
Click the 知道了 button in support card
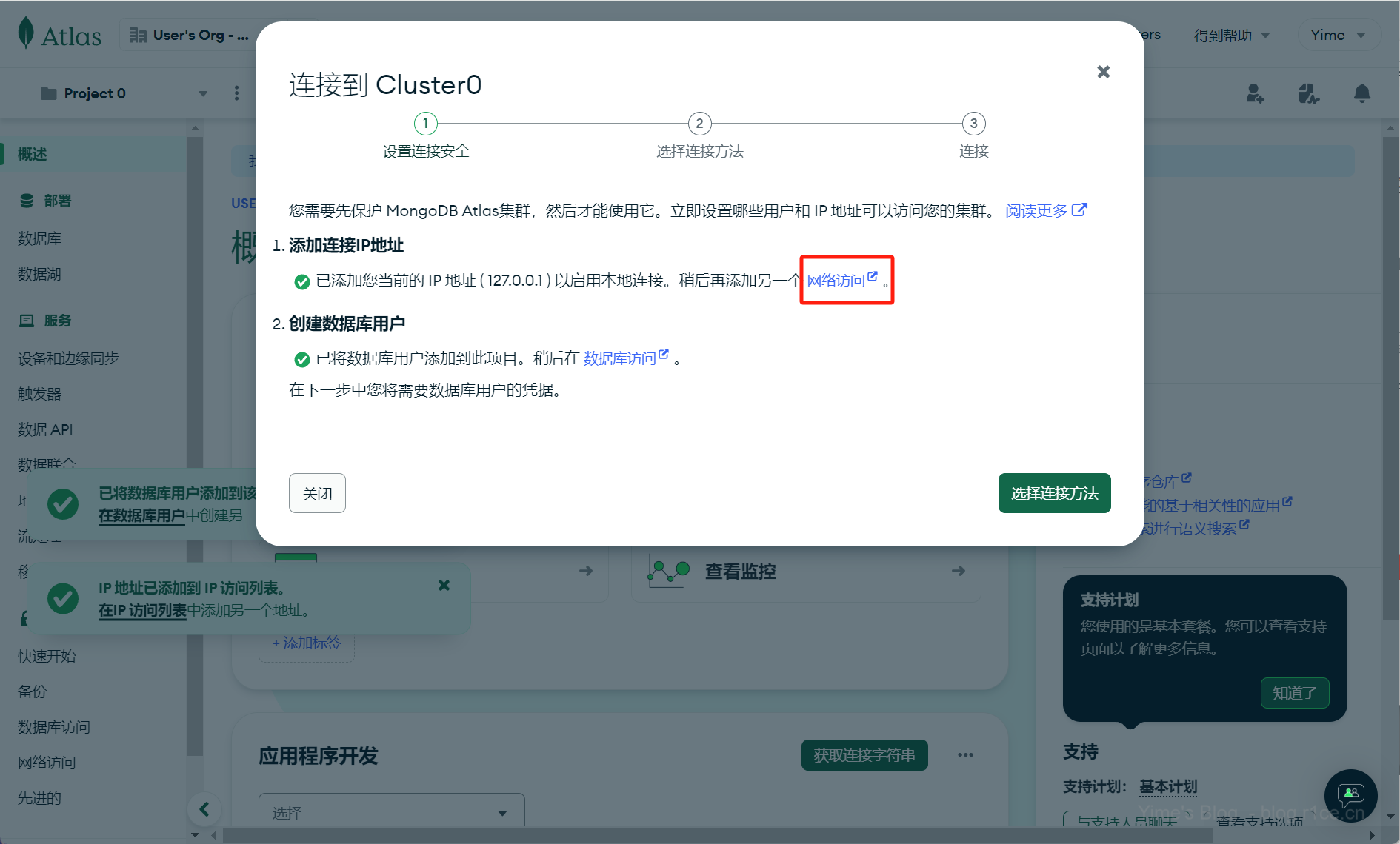1294,693
